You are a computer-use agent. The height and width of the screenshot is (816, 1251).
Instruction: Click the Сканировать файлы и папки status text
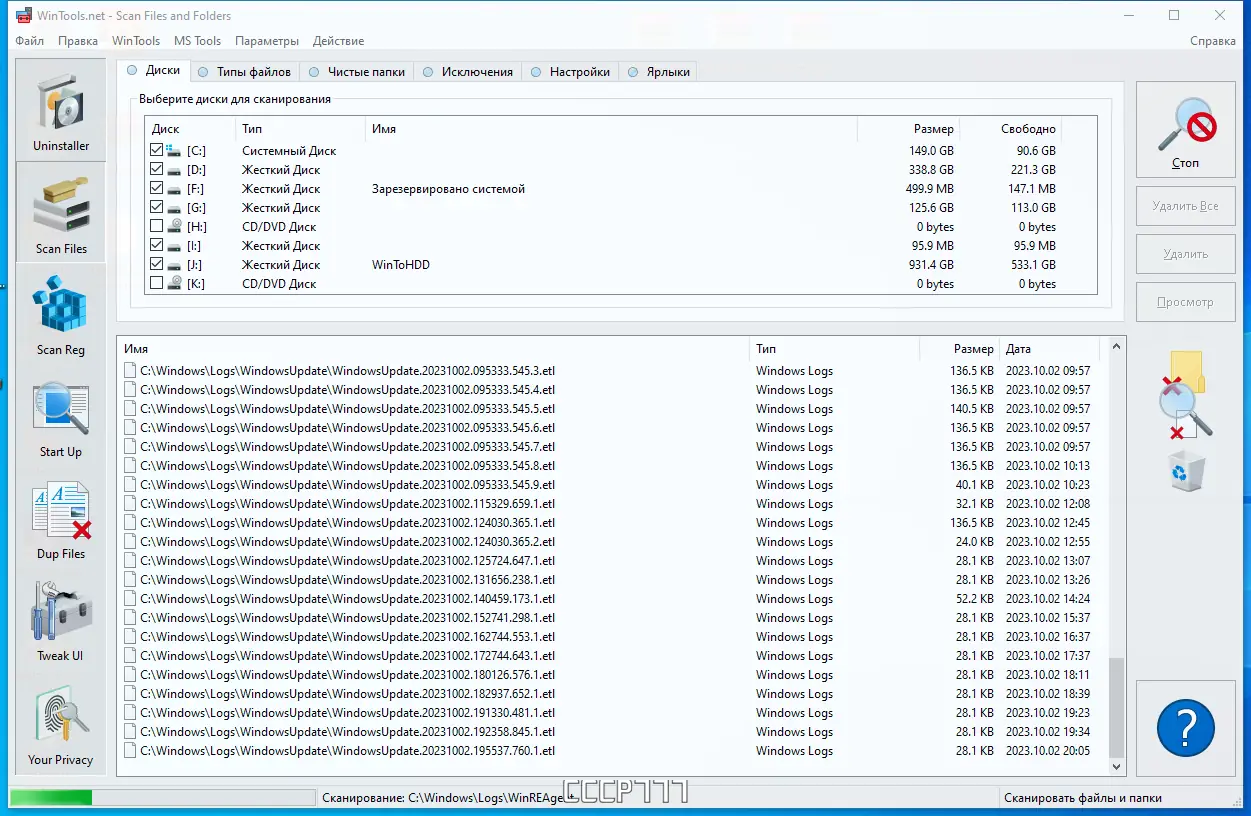(x=1083, y=798)
